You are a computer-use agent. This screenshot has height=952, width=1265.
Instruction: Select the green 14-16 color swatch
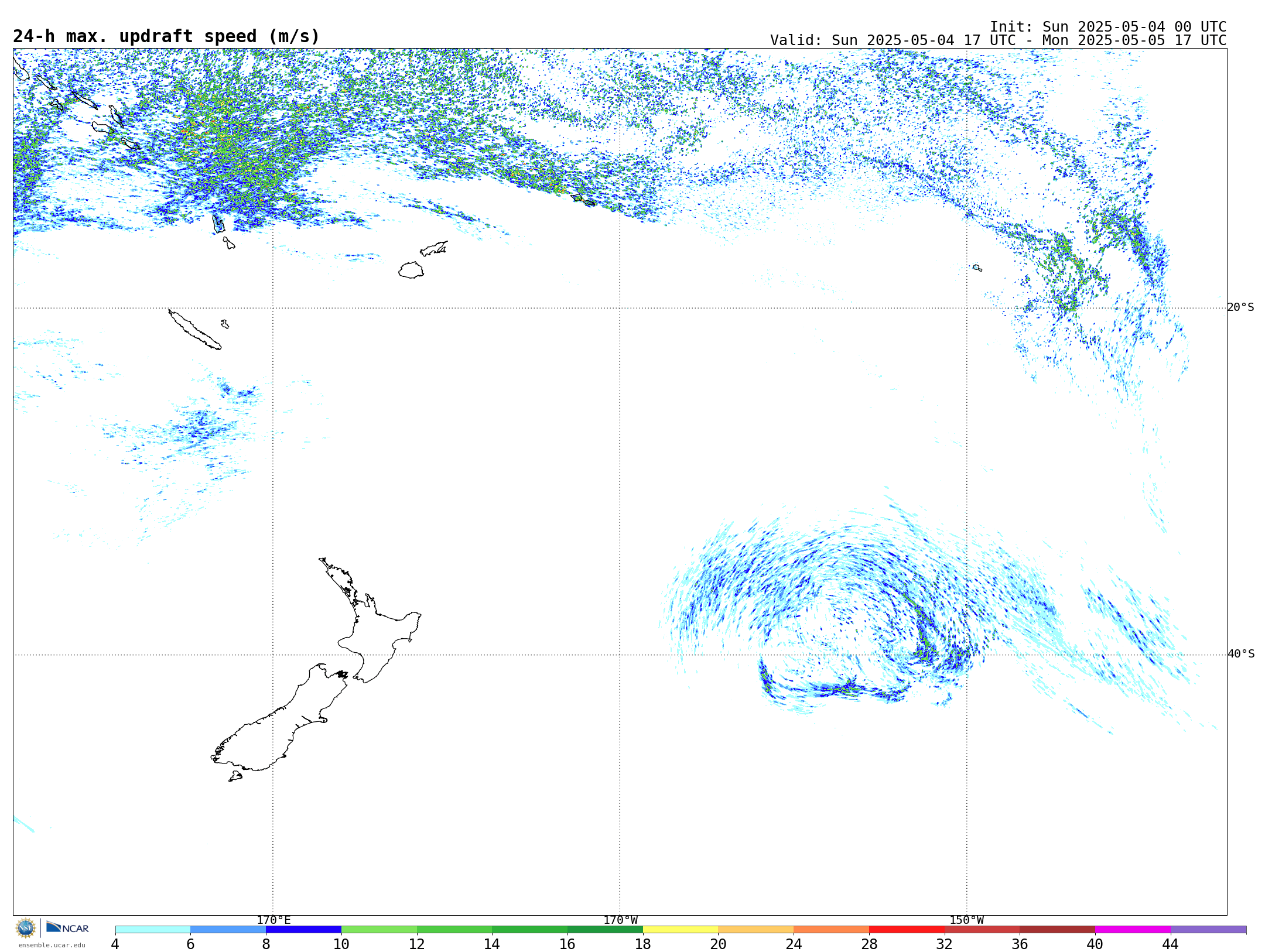(530, 930)
